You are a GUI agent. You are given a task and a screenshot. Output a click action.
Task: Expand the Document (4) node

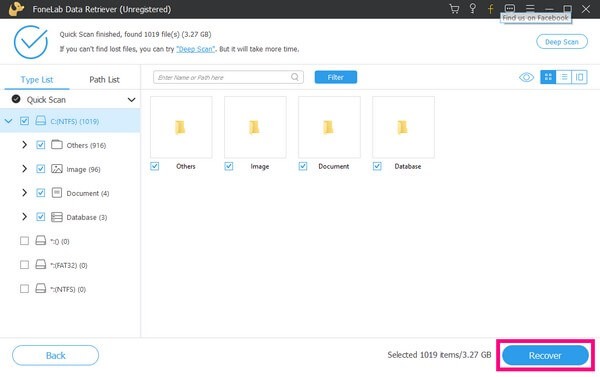pyautogui.click(x=24, y=193)
